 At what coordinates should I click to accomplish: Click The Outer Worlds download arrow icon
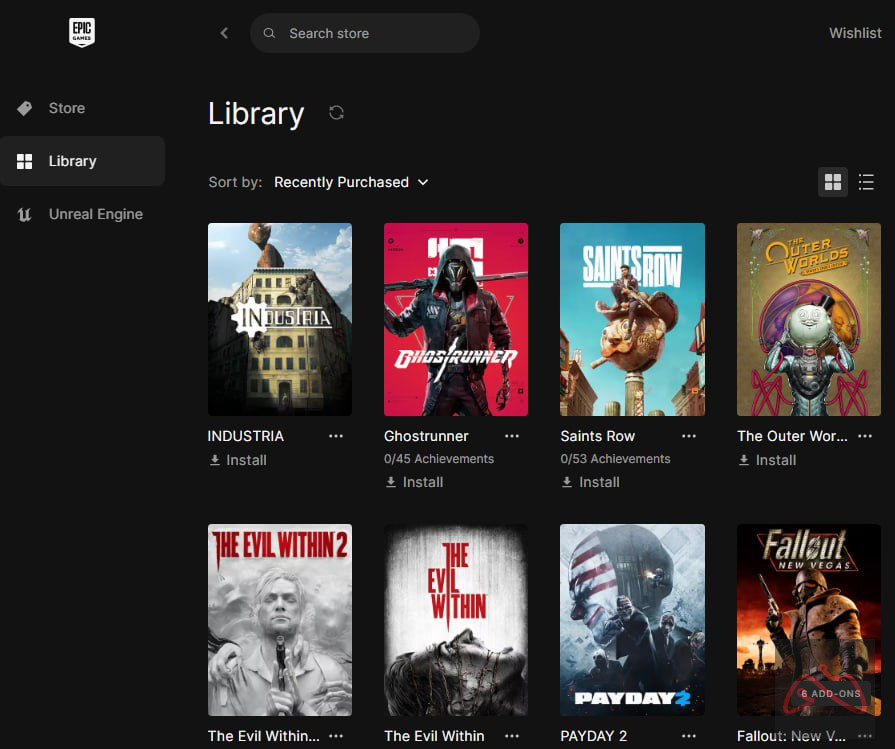(744, 460)
